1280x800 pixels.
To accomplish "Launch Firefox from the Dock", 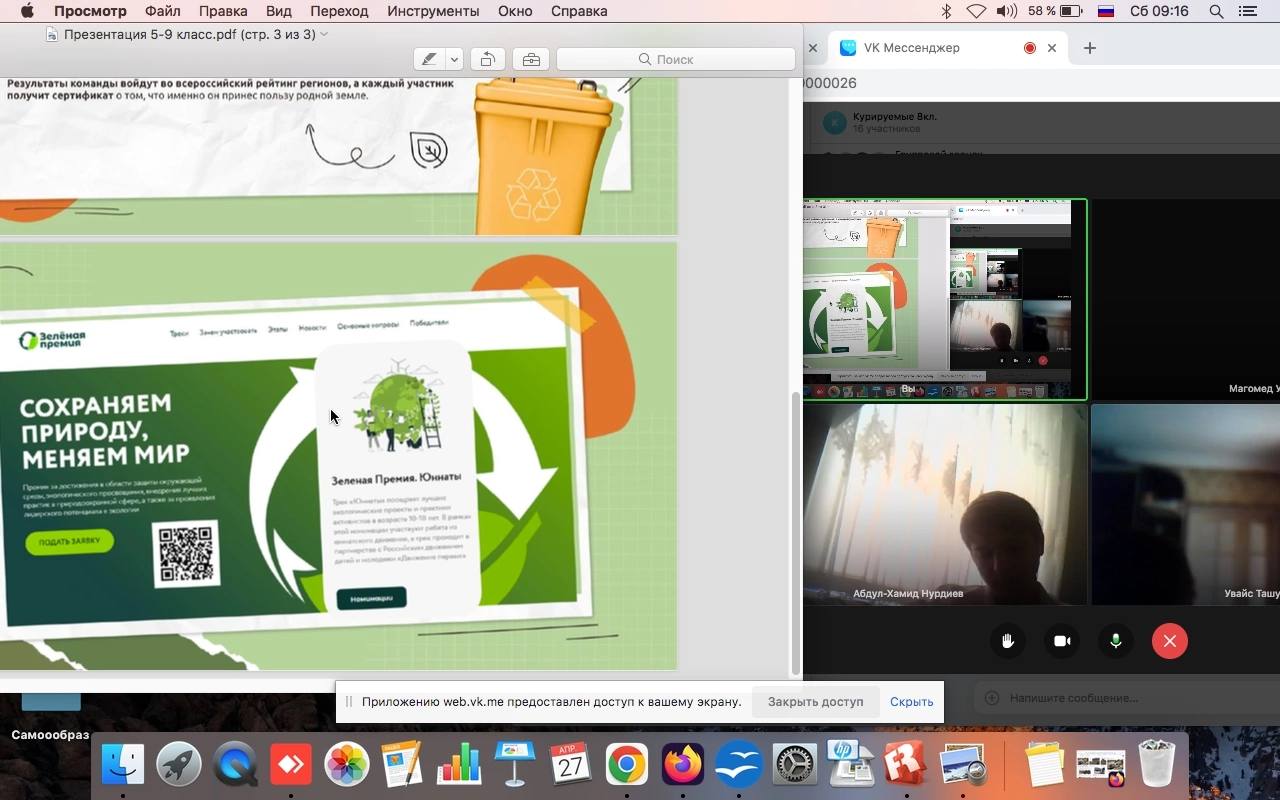I will click(x=683, y=766).
